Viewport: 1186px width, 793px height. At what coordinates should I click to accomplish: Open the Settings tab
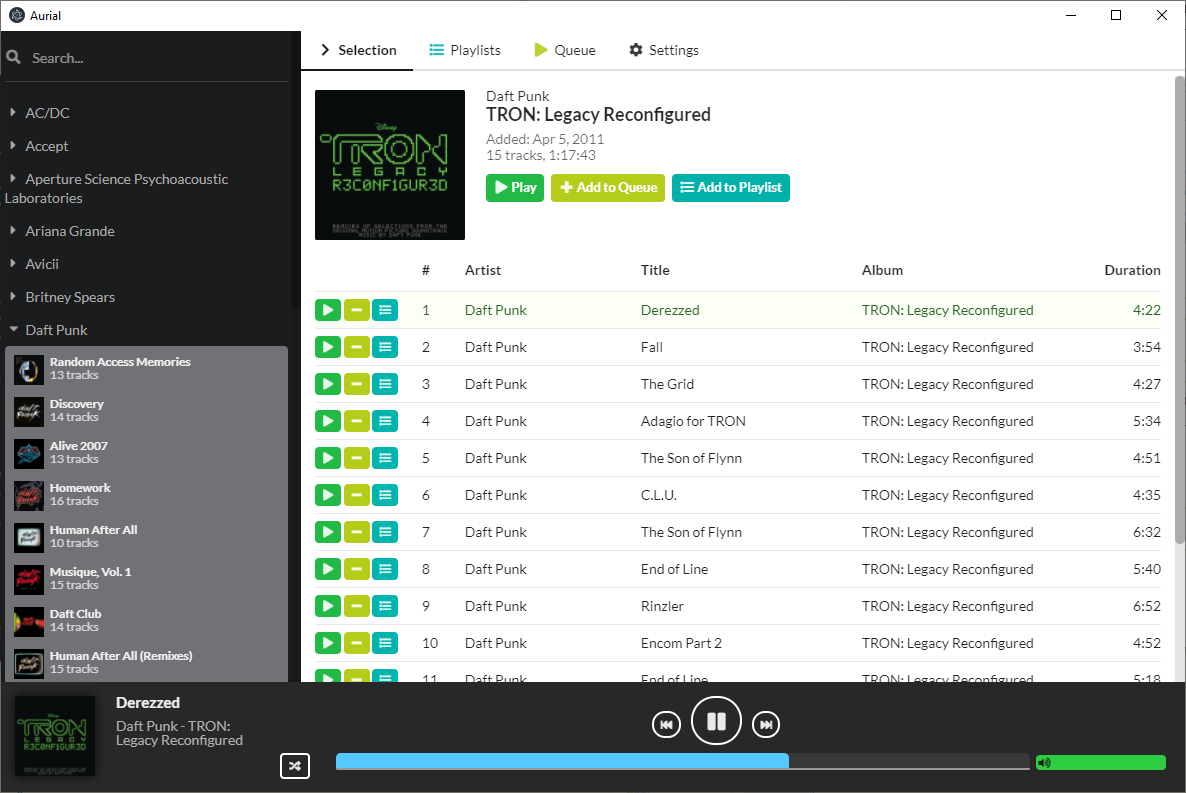663,50
